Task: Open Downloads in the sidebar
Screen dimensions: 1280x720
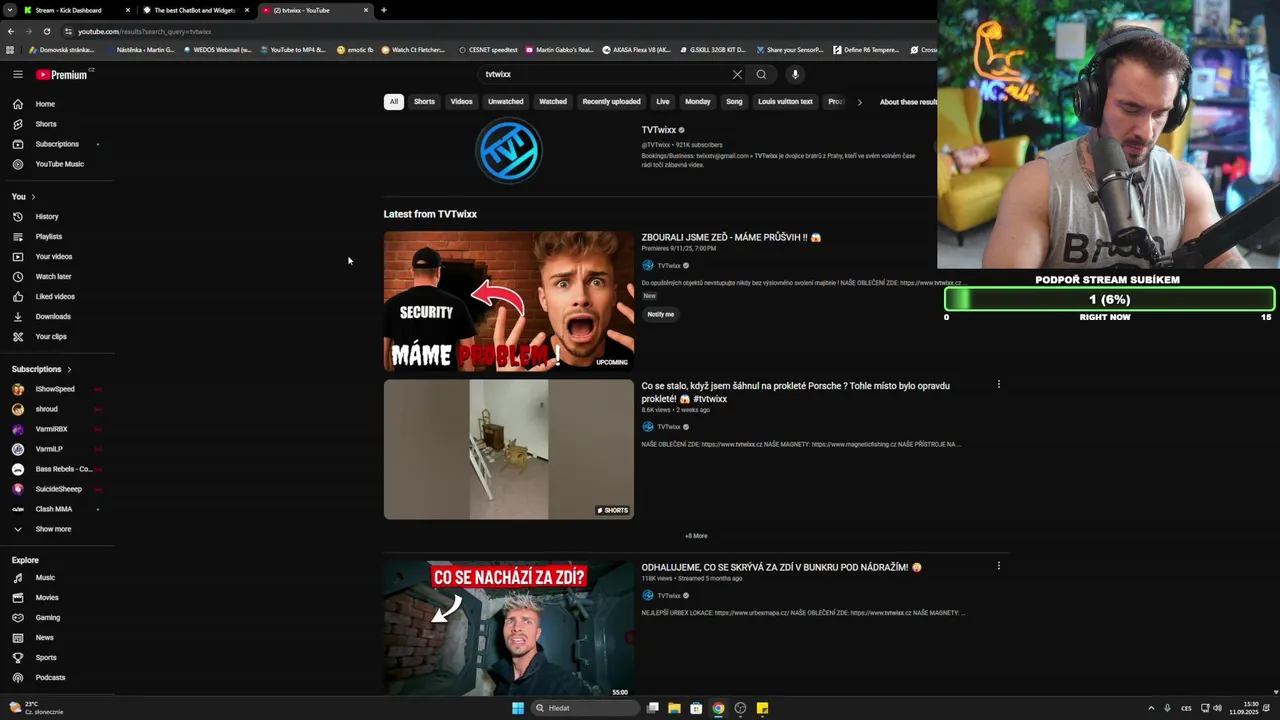Action: (x=53, y=317)
